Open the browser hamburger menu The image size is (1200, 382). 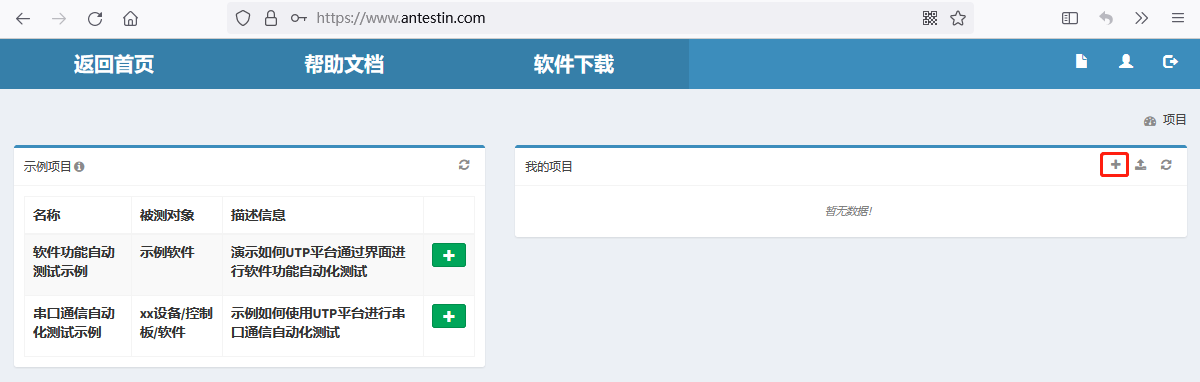(x=1177, y=18)
